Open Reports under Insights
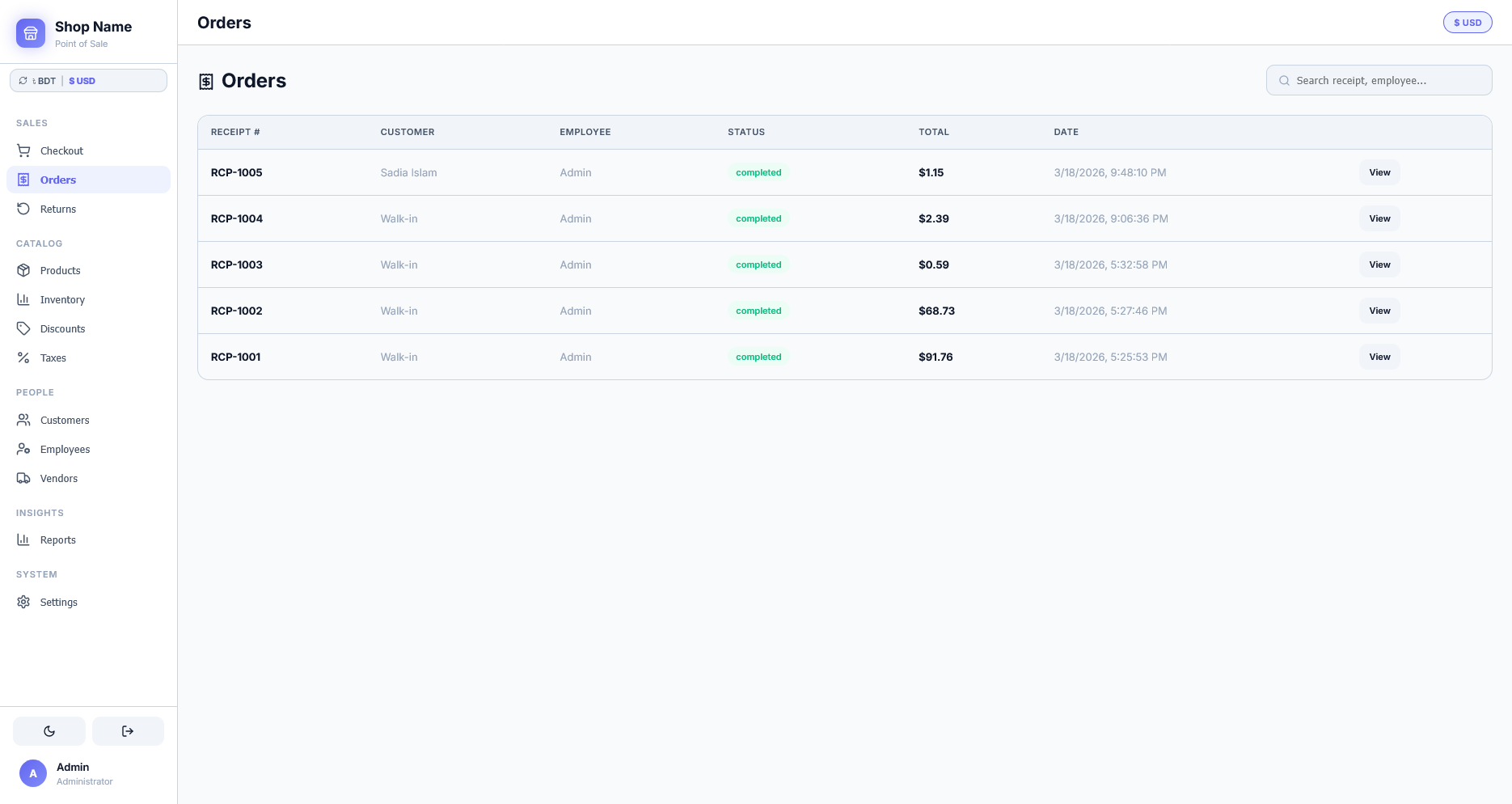Image resolution: width=1512 pixels, height=804 pixels. pos(58,540)
